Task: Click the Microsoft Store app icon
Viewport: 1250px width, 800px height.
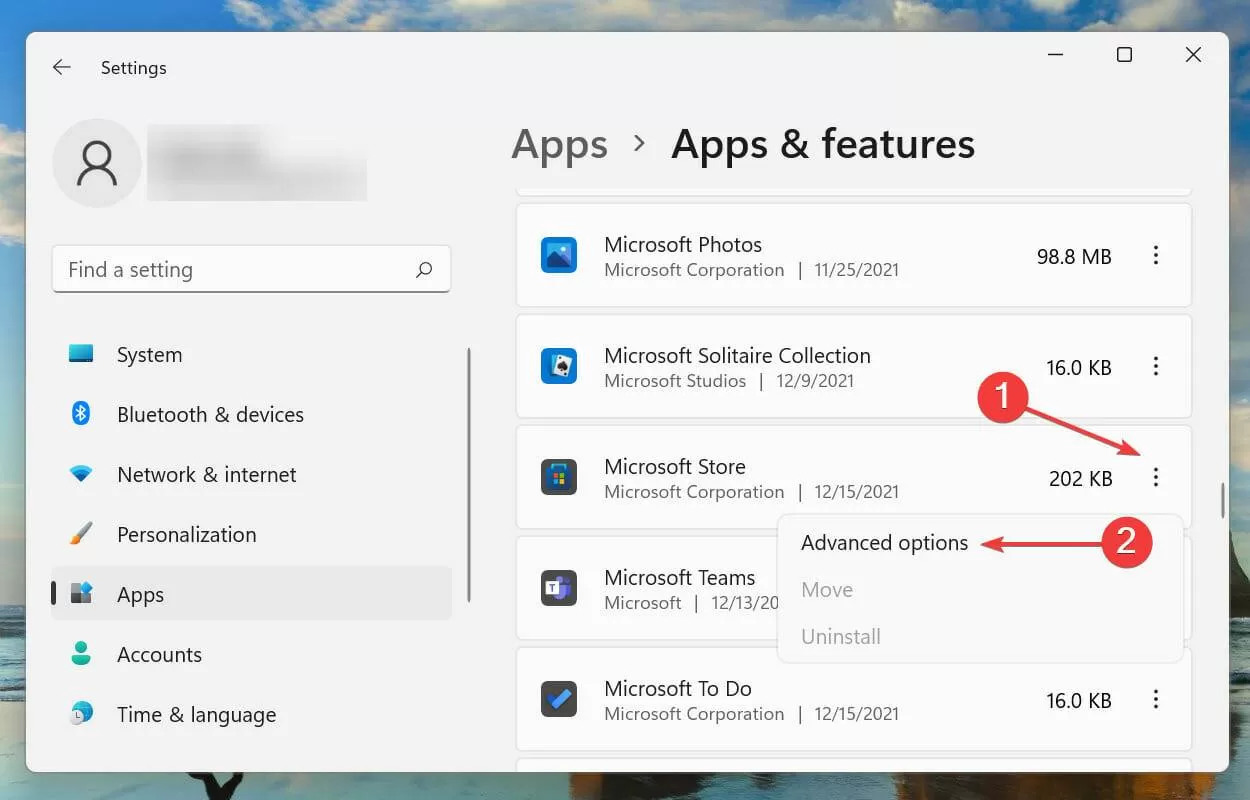Action: tap(559, 477)
